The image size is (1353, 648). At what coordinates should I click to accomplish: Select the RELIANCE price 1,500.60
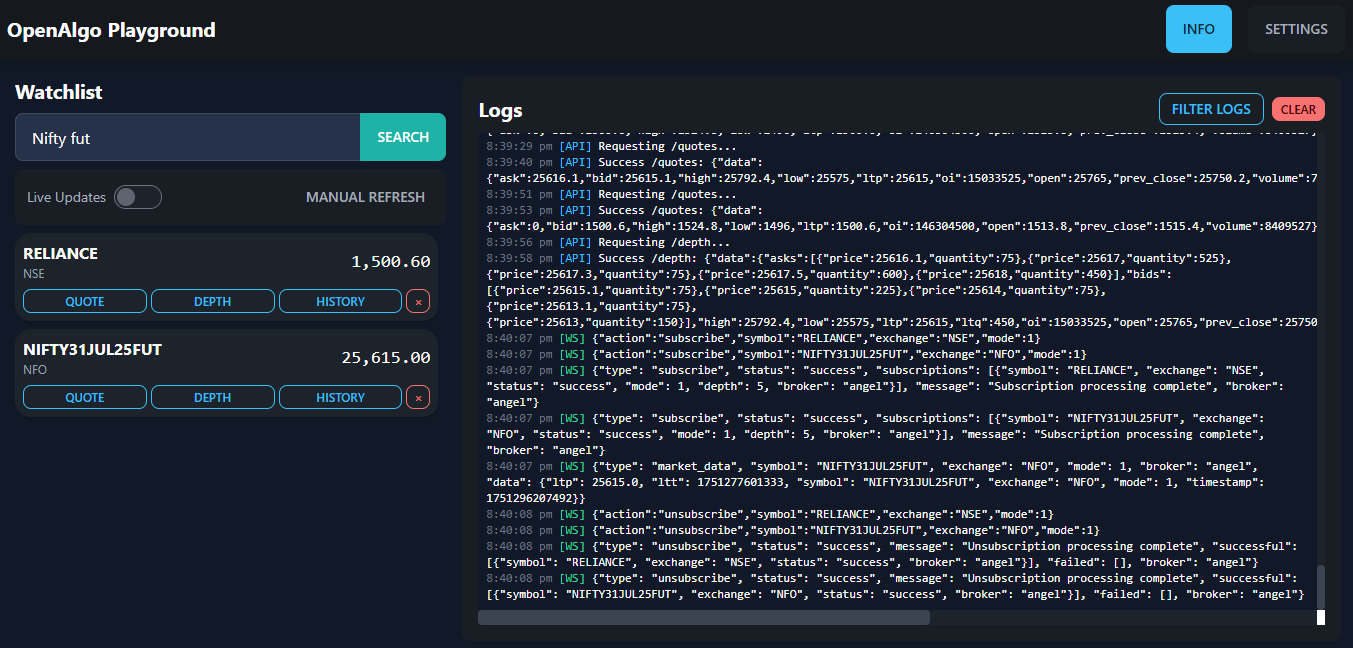pos(390,262)
